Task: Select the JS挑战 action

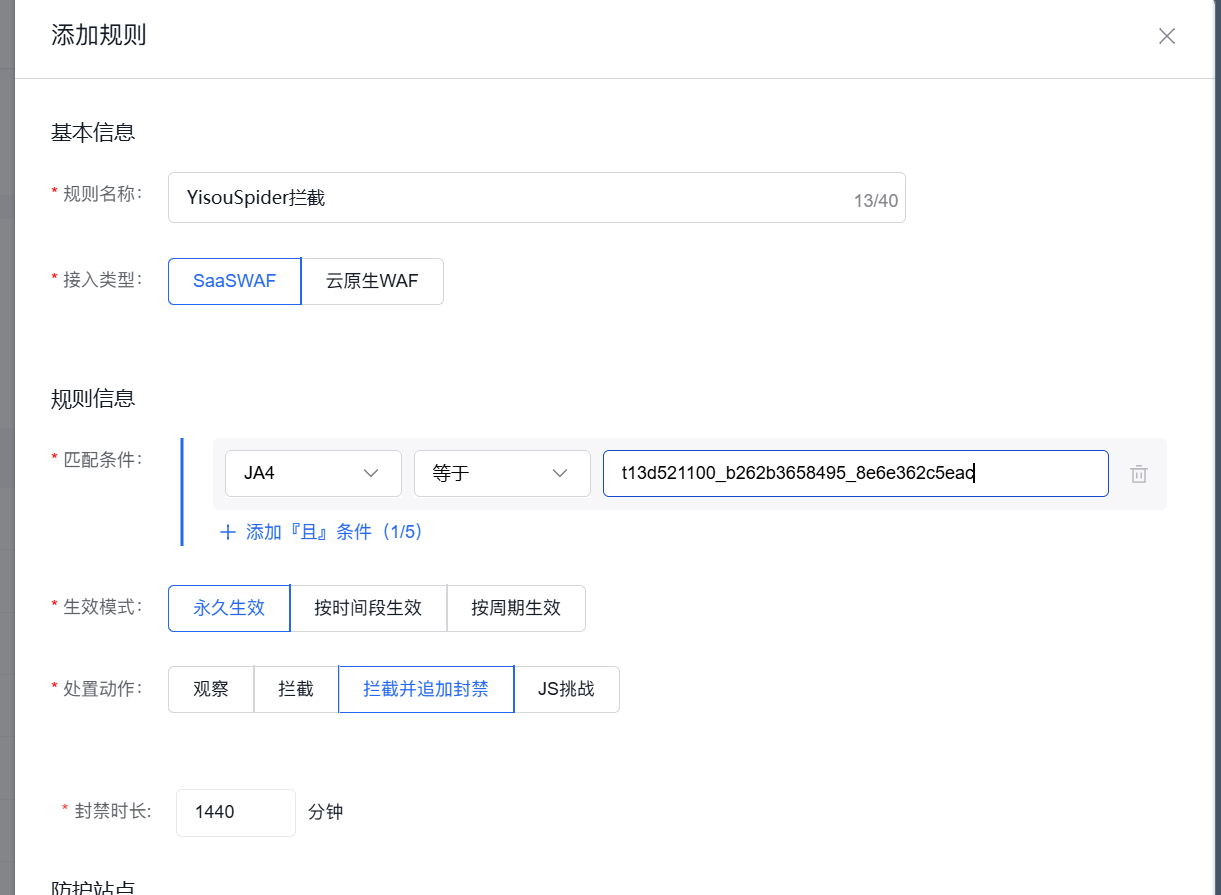Action: (x=567, y=689)
